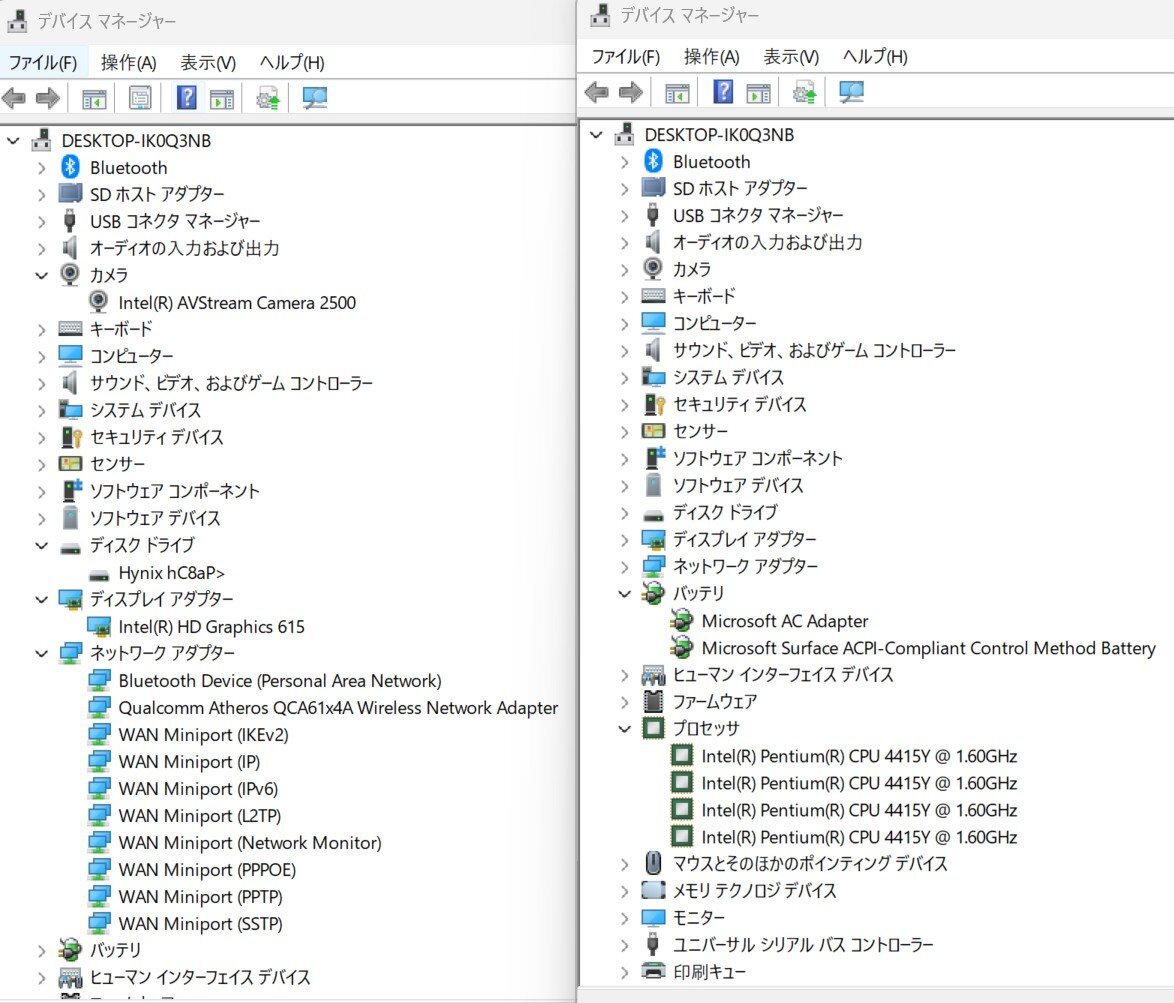The image size is (1174, 1003).
Task: Click Update driver icon in left window toolbar
Action: click(x=268, y=98)
